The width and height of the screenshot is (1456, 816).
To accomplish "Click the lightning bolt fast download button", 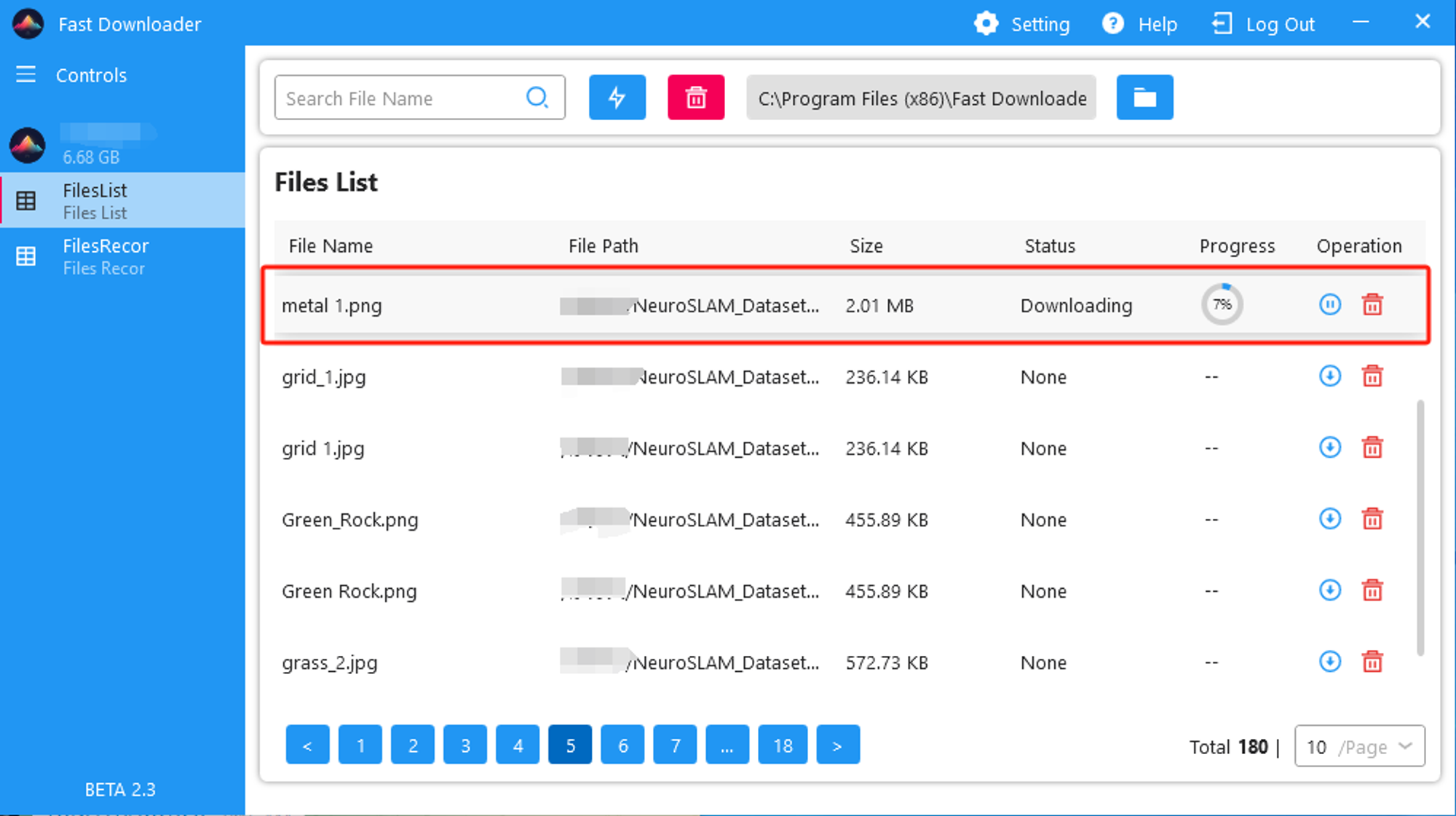I will tap(617, 98).
